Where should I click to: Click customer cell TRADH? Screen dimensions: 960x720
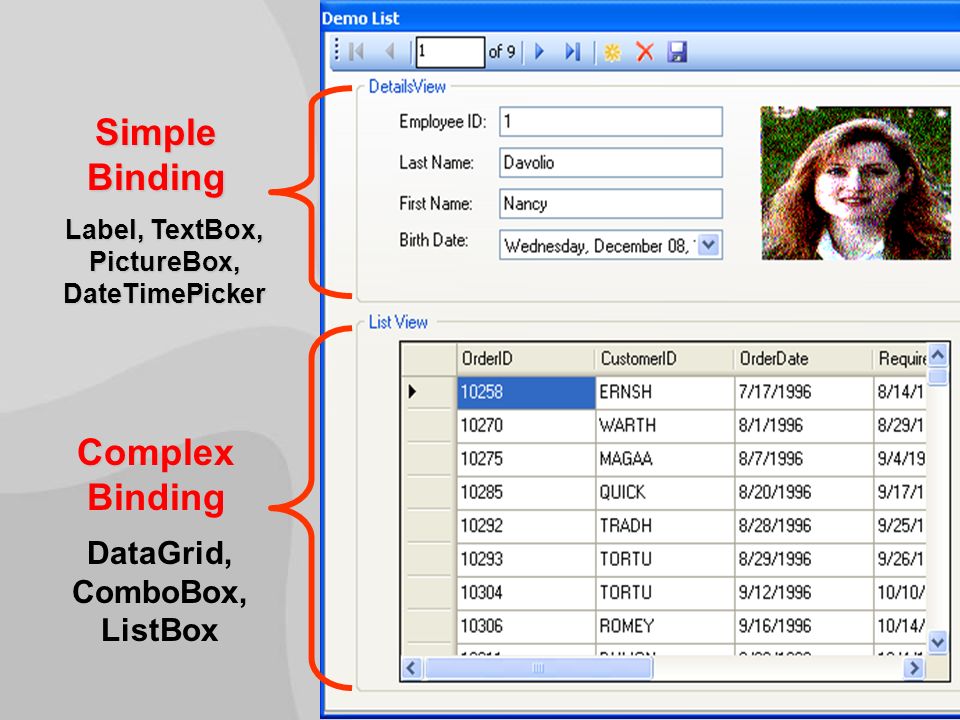665,525
